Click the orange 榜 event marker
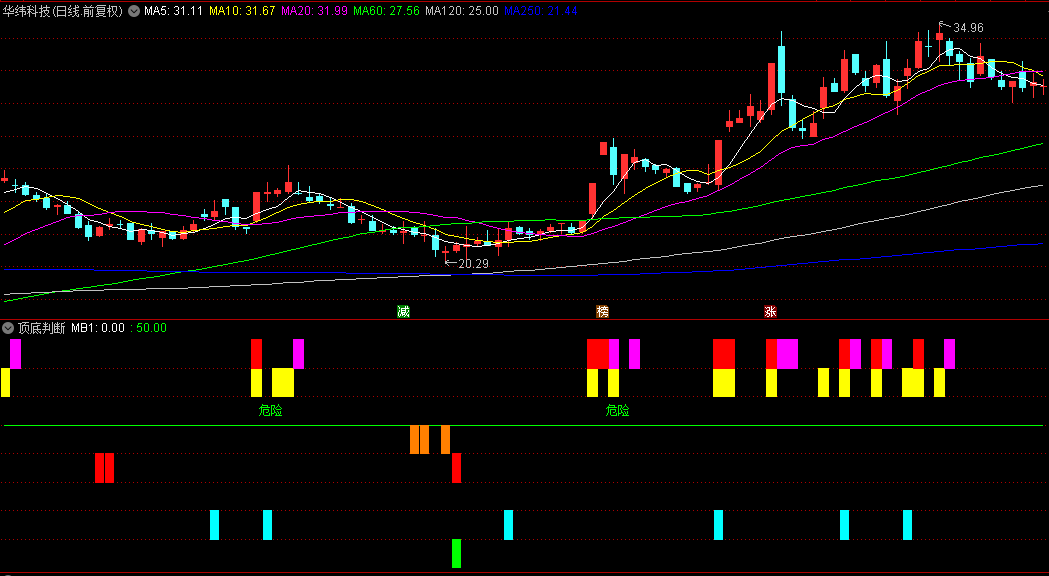 (x=603, y=312)
